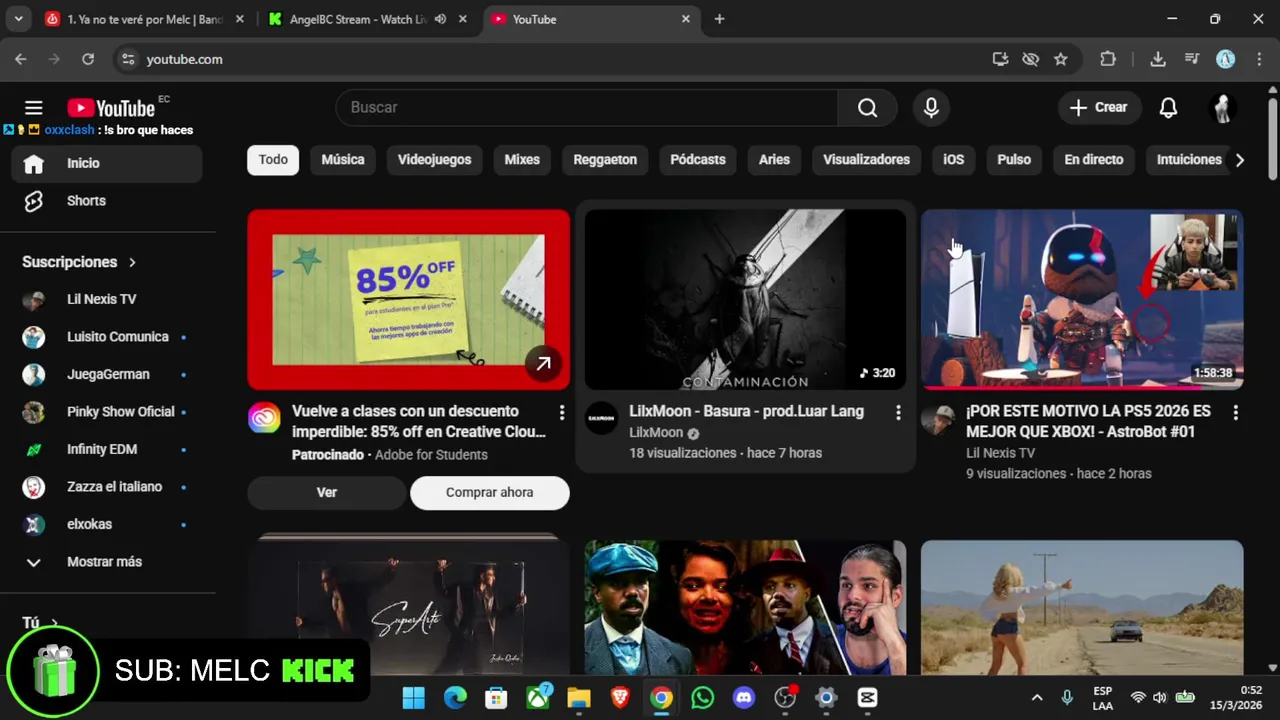Open JuegaGerman subscription
1280x720 pixels.
pos(107,374)
